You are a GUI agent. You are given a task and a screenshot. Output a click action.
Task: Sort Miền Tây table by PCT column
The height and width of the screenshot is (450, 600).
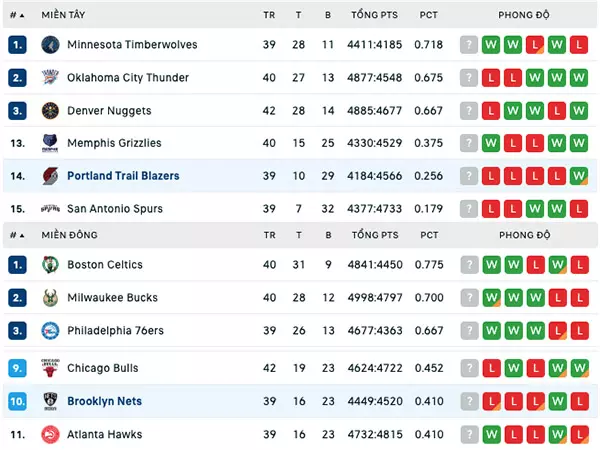(x=428, y=15)
